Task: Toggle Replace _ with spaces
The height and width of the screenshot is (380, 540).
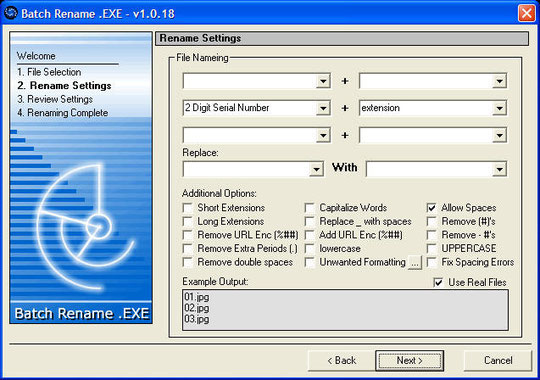Action: [310, 221]
